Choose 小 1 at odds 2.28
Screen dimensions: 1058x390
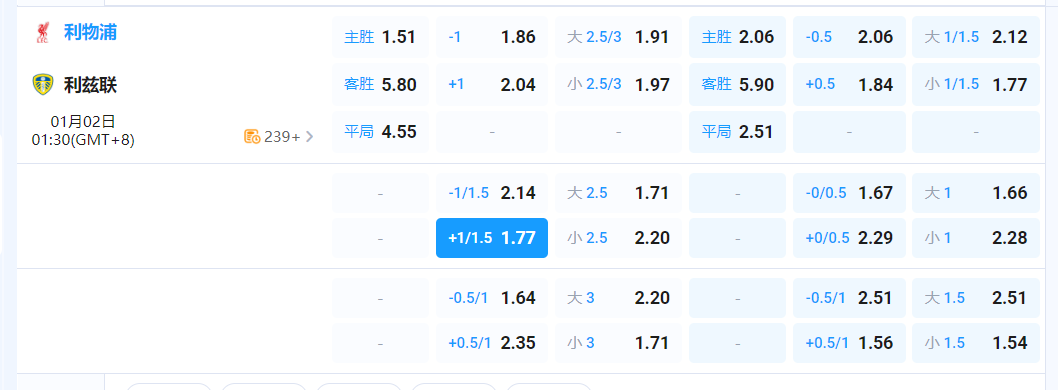coord(976,238)
